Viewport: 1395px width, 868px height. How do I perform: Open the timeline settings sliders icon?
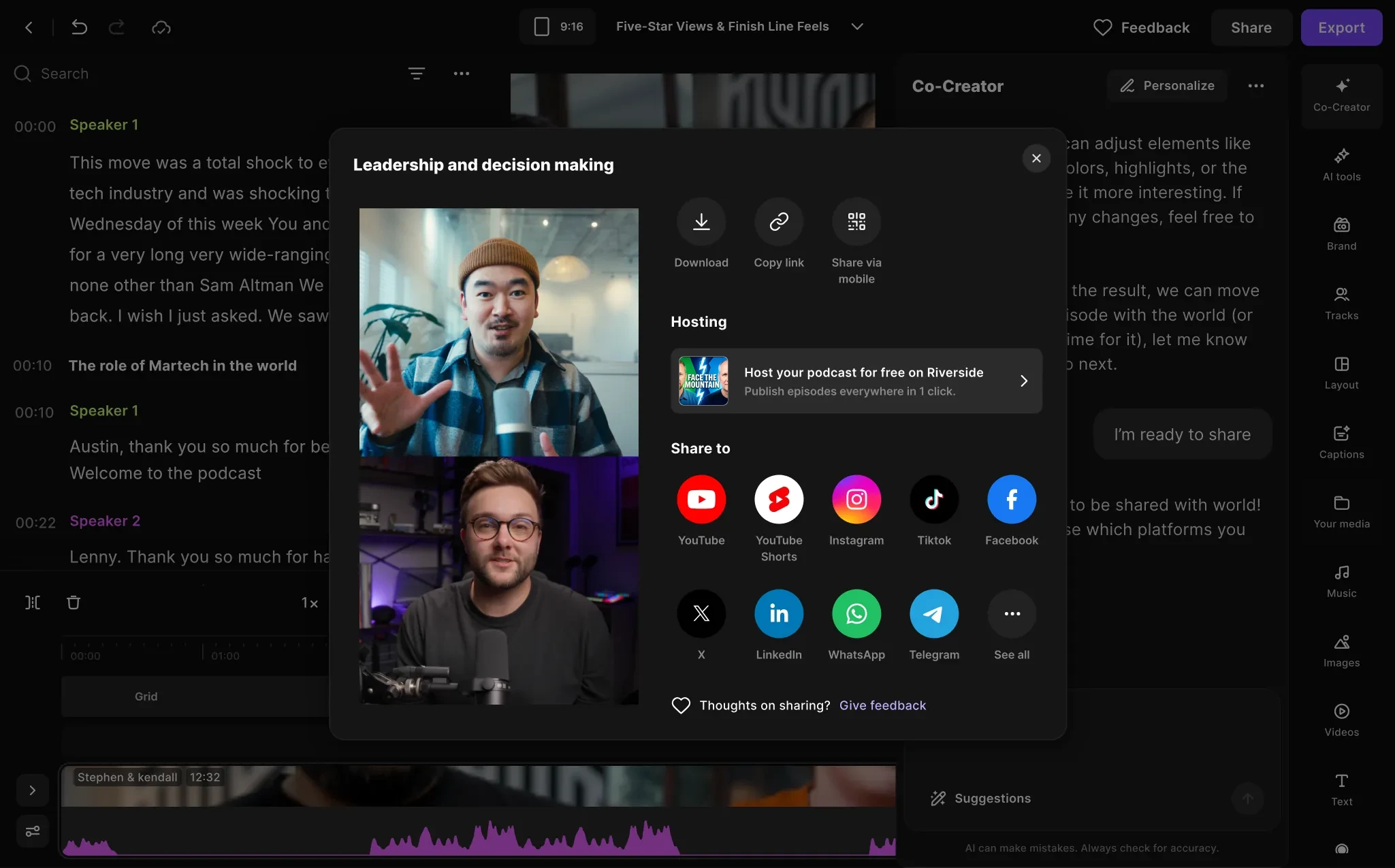(32, 831)
